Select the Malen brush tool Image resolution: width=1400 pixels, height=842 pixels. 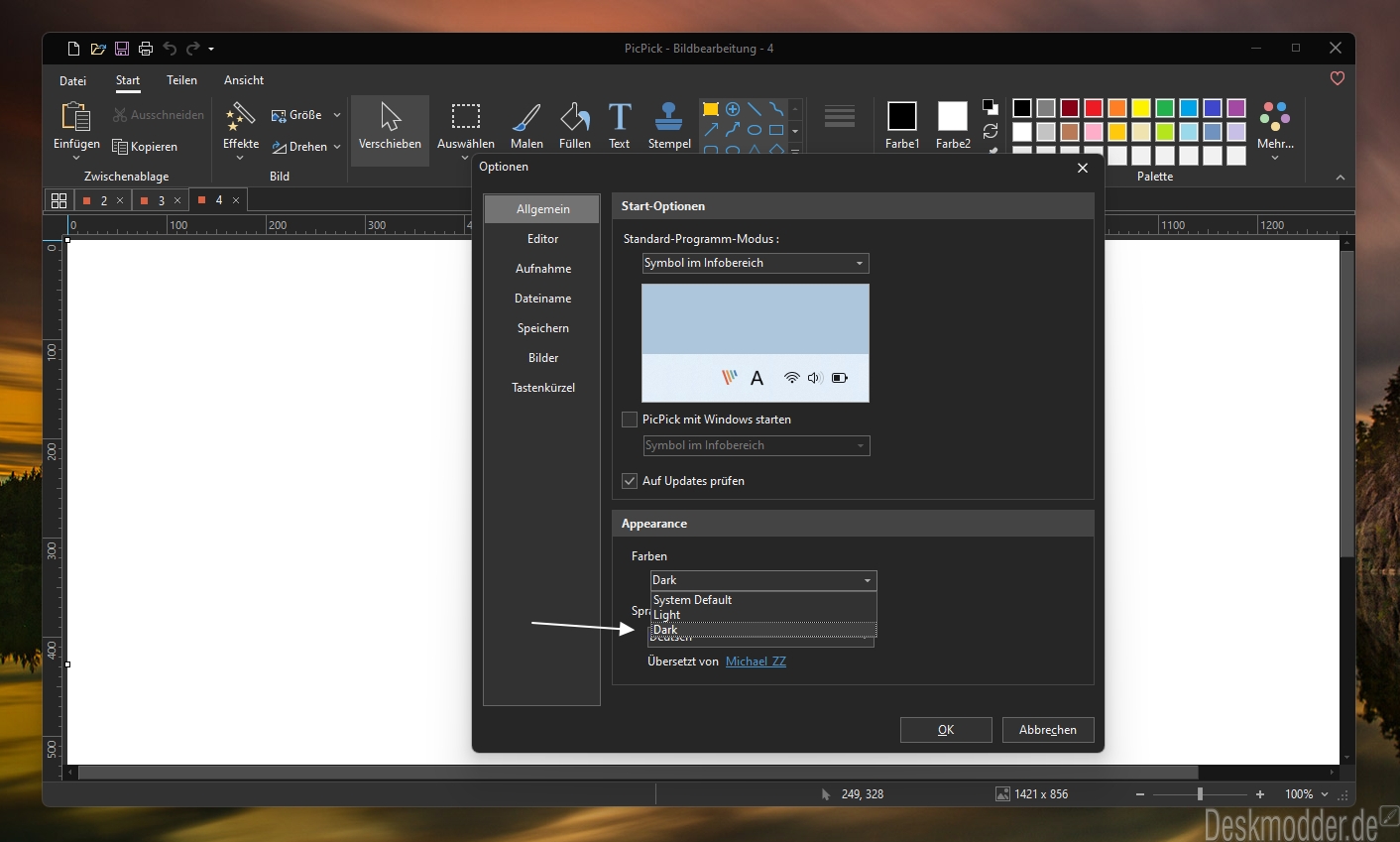[x=526, y=127]
